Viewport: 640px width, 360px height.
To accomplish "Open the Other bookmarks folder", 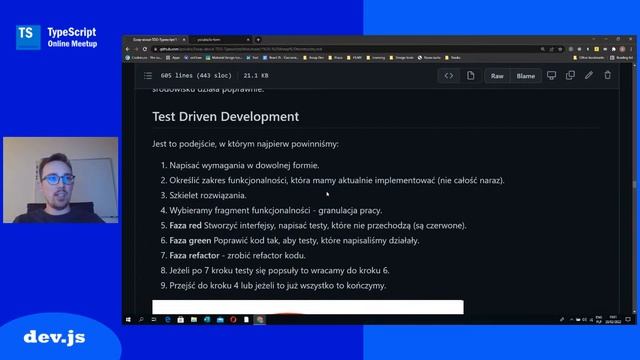I will 589,58.
